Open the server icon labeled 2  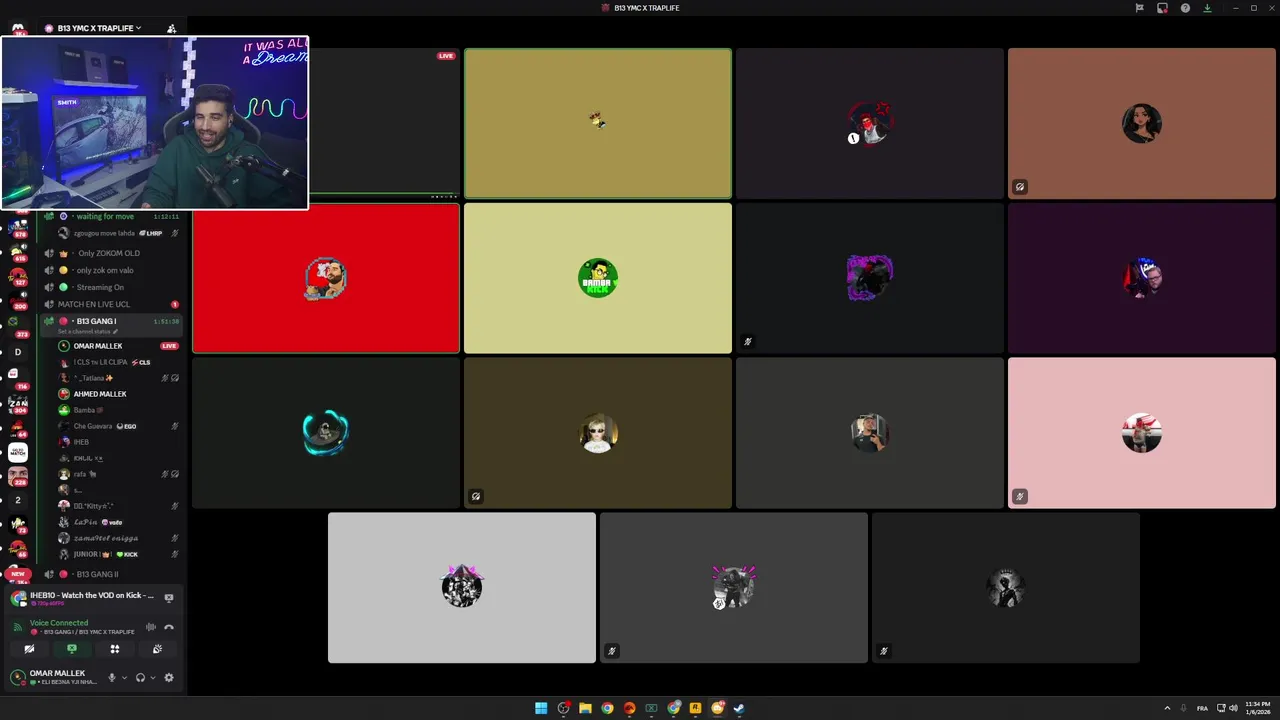17,500
